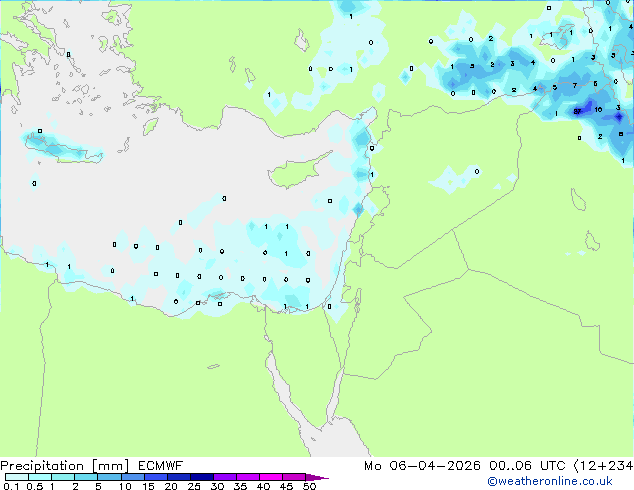
Task: Click the '00..06 UTC' time range text
Action: [x=527, y=466]
